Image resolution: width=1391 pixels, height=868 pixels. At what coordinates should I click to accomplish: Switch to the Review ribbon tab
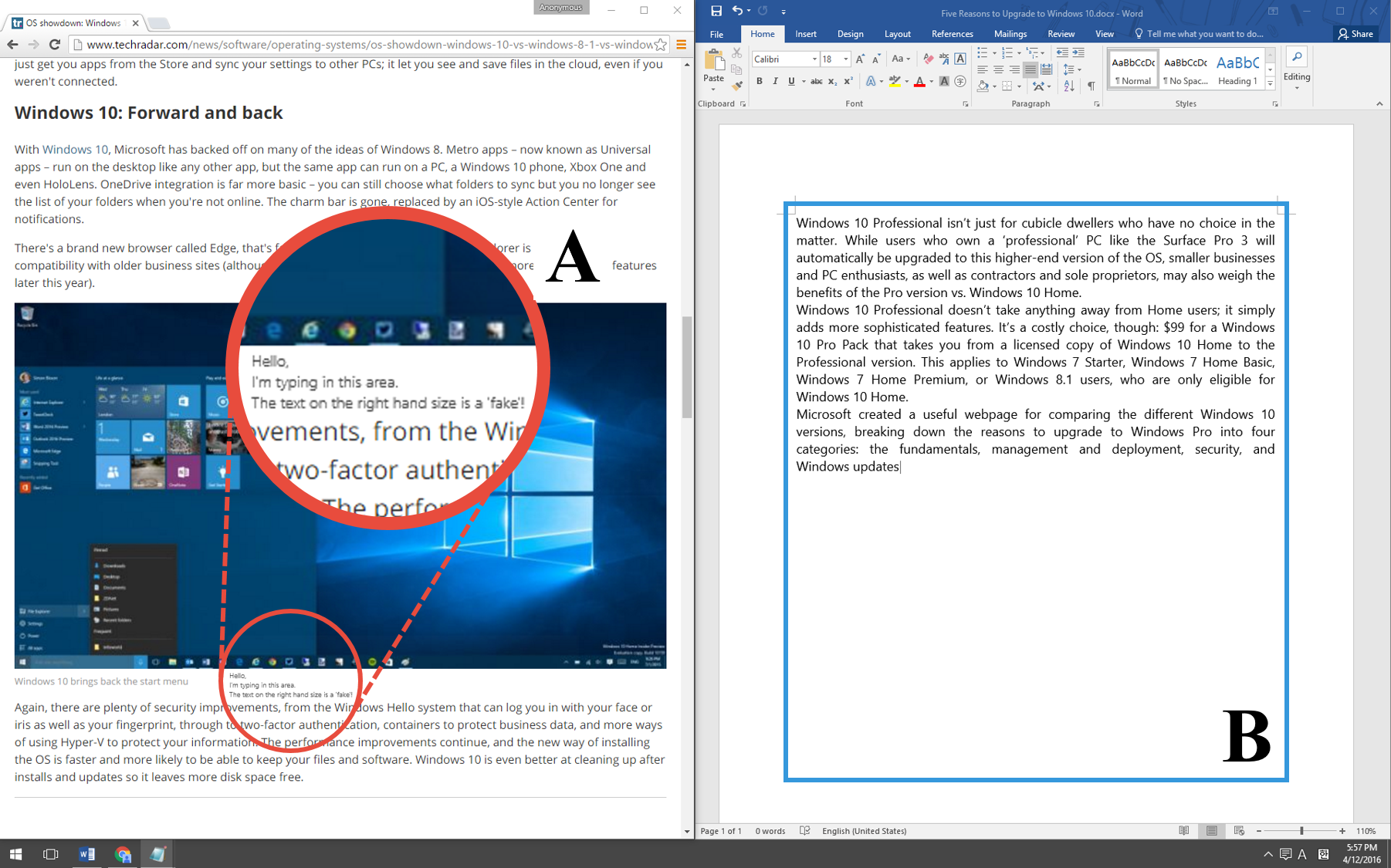click(1061, 34)
